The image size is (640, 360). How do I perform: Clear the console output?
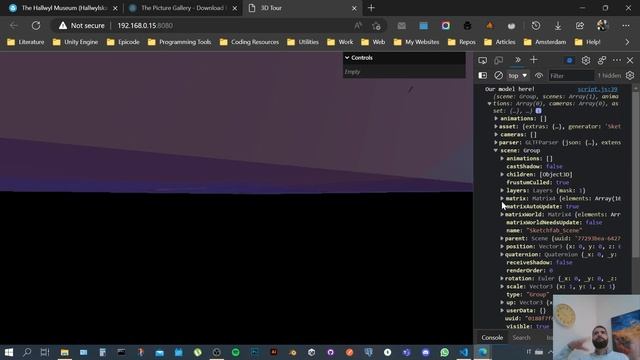pos(498,76)
